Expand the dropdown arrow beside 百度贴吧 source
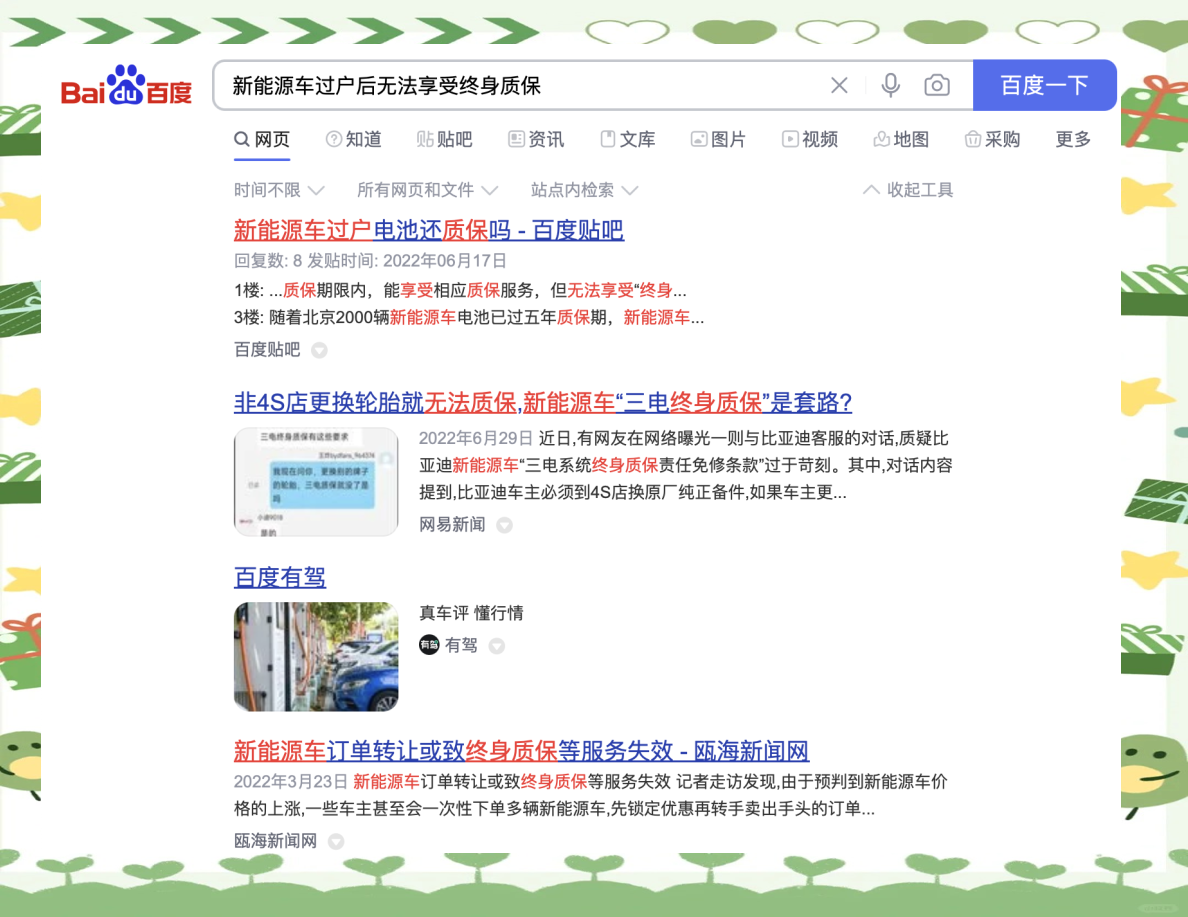1188x917 pixels. pos(320,350)
